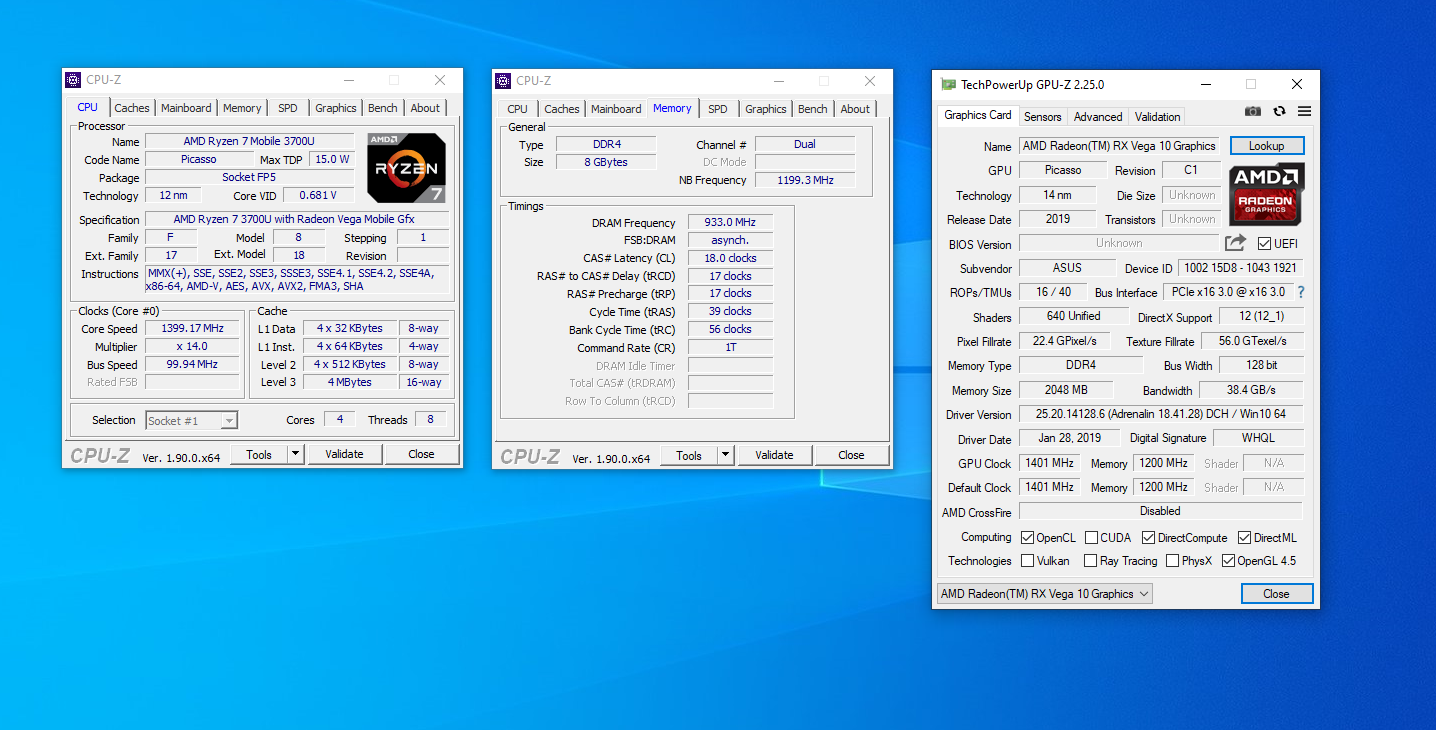
Task: Click CPU-Z title icon of left window
Action: point(73,80)
